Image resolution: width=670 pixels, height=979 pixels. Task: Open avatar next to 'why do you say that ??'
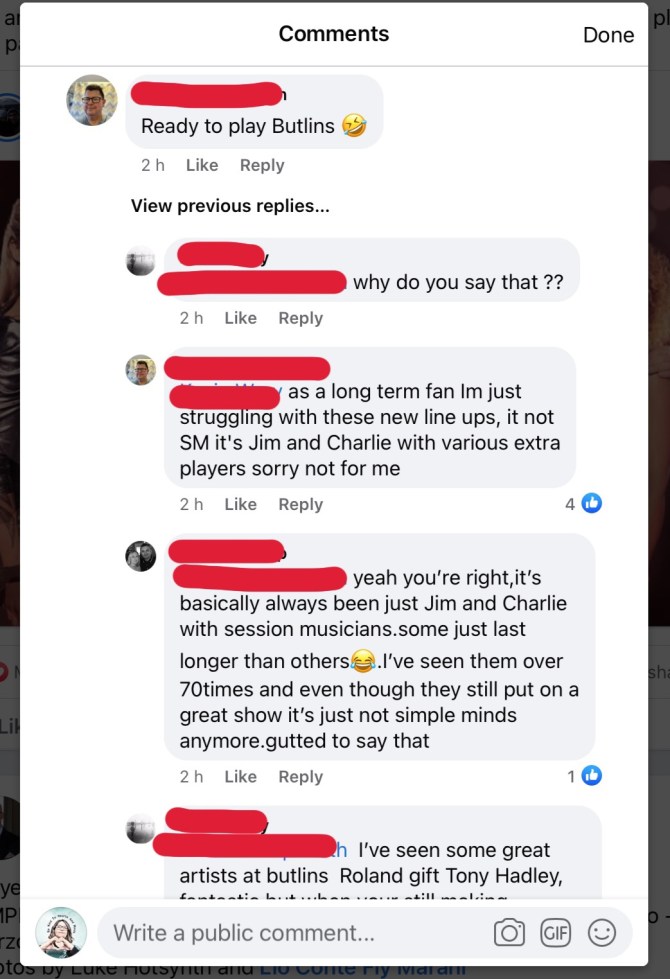pyautogui.click(x=140, y=261)
